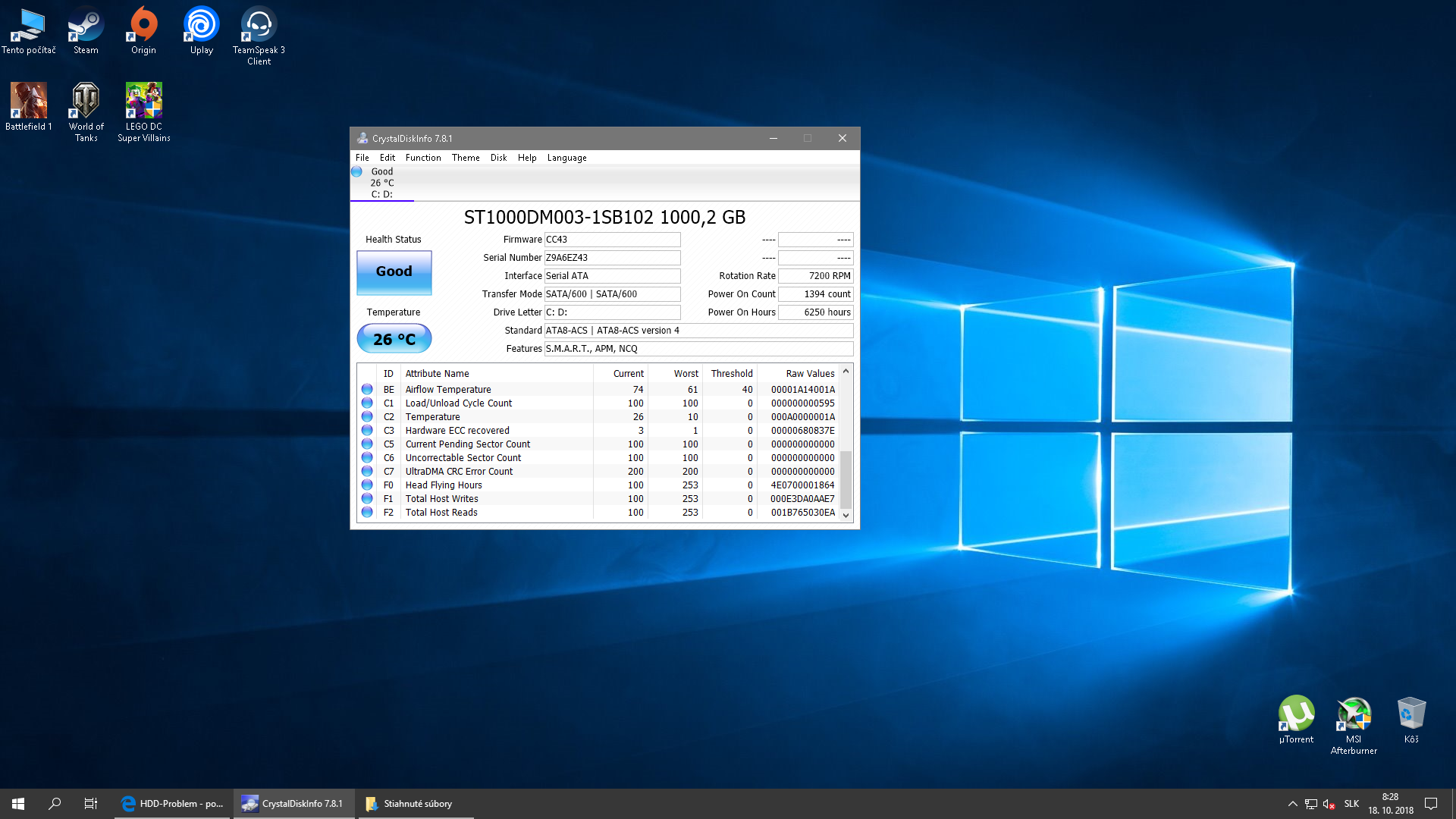
Task: Switch to HDD-Problem Edge taskbar window
Action: pos(172,804)
